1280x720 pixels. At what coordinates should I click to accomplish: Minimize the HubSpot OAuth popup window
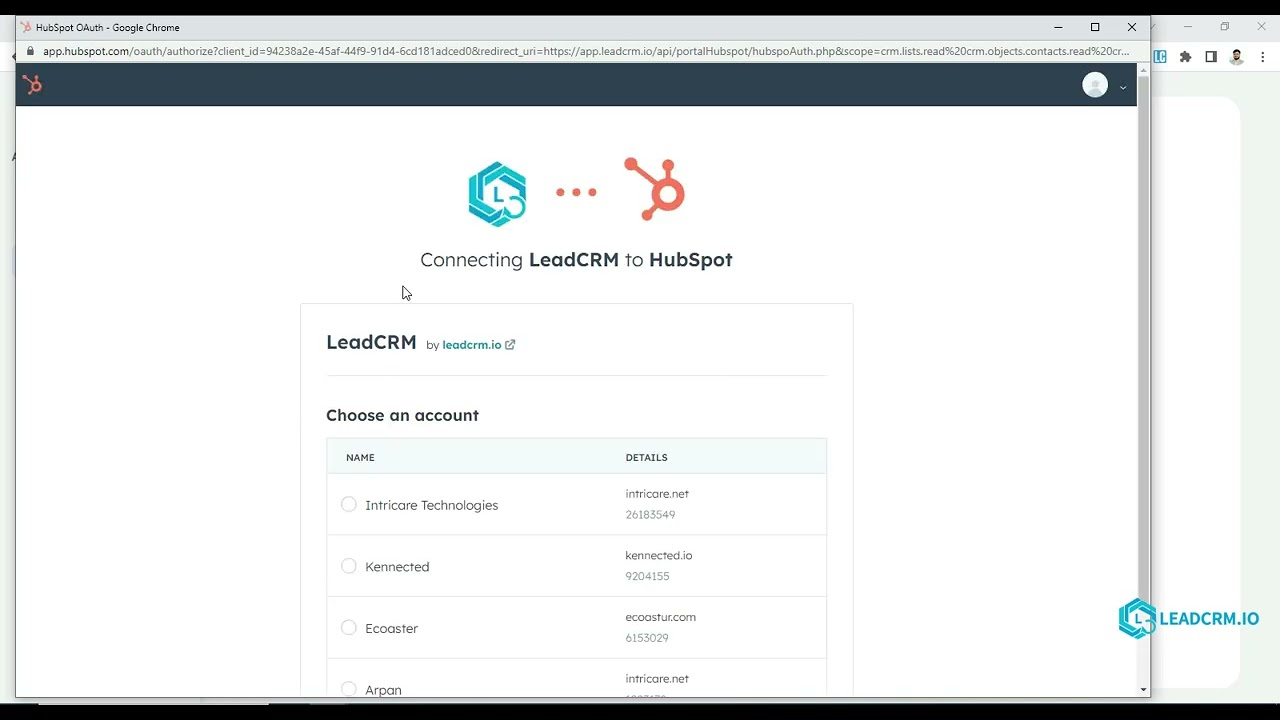pyautogui.click(x=1058, y=27)
